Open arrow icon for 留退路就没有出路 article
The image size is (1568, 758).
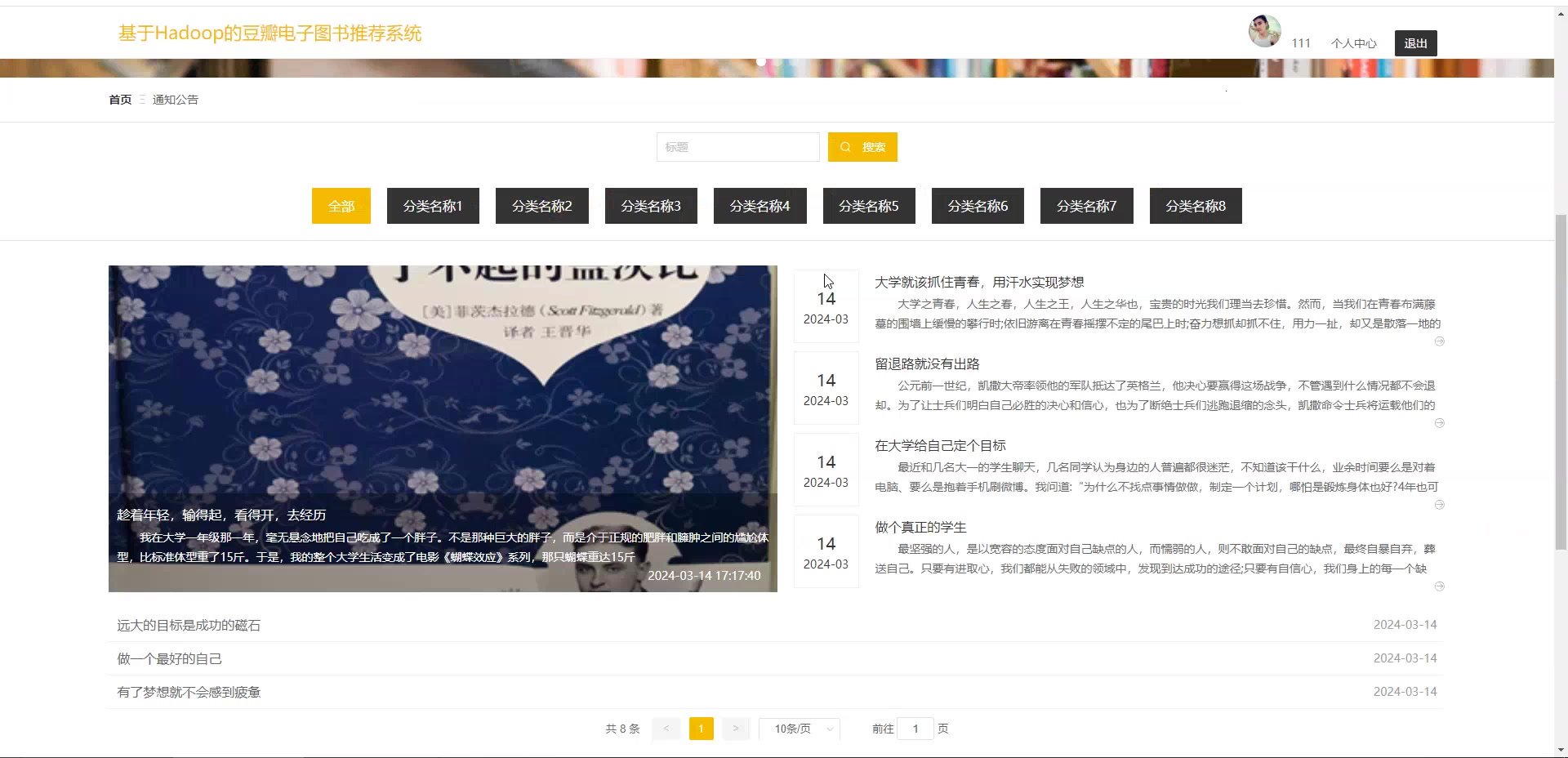pyautogui.click(x=1439, y=423)
